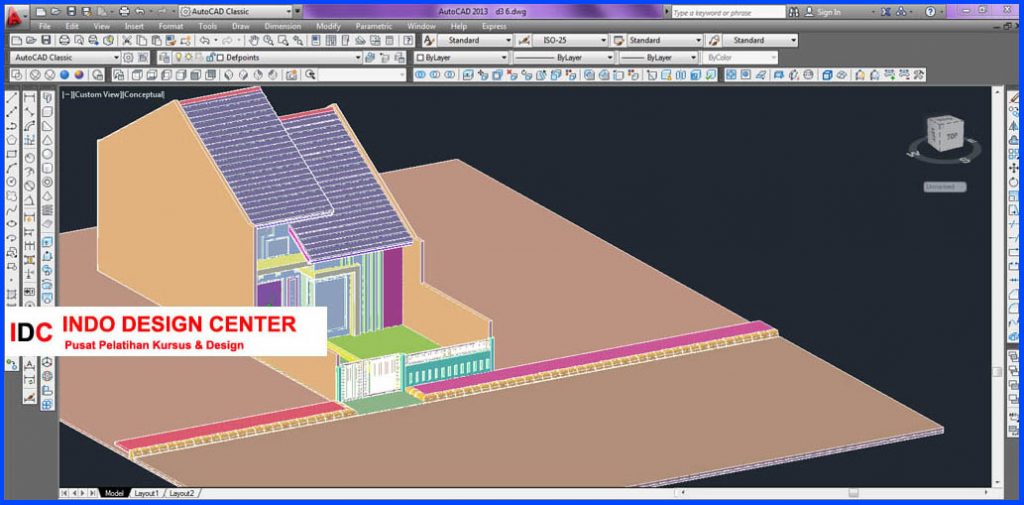Open the Express menu
This screenshot has height=505, width=1024.
click(x=494, y=26)
